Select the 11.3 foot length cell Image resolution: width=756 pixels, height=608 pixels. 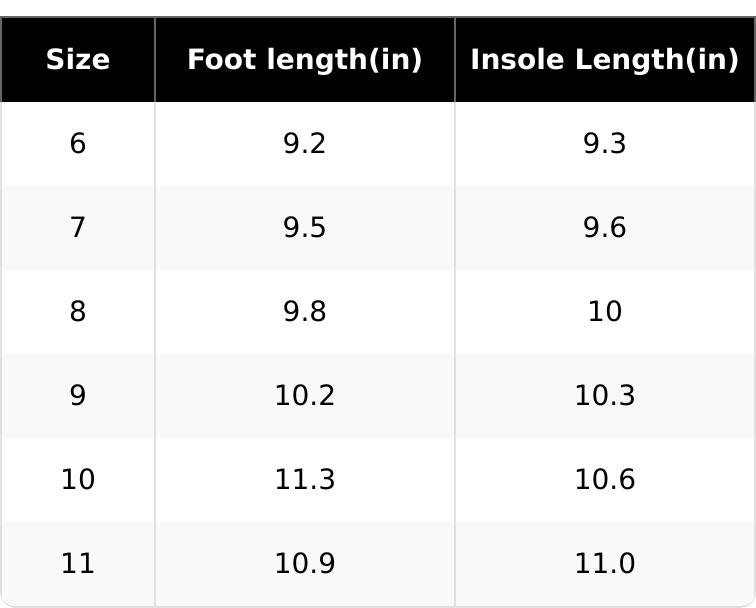point(305,480)
